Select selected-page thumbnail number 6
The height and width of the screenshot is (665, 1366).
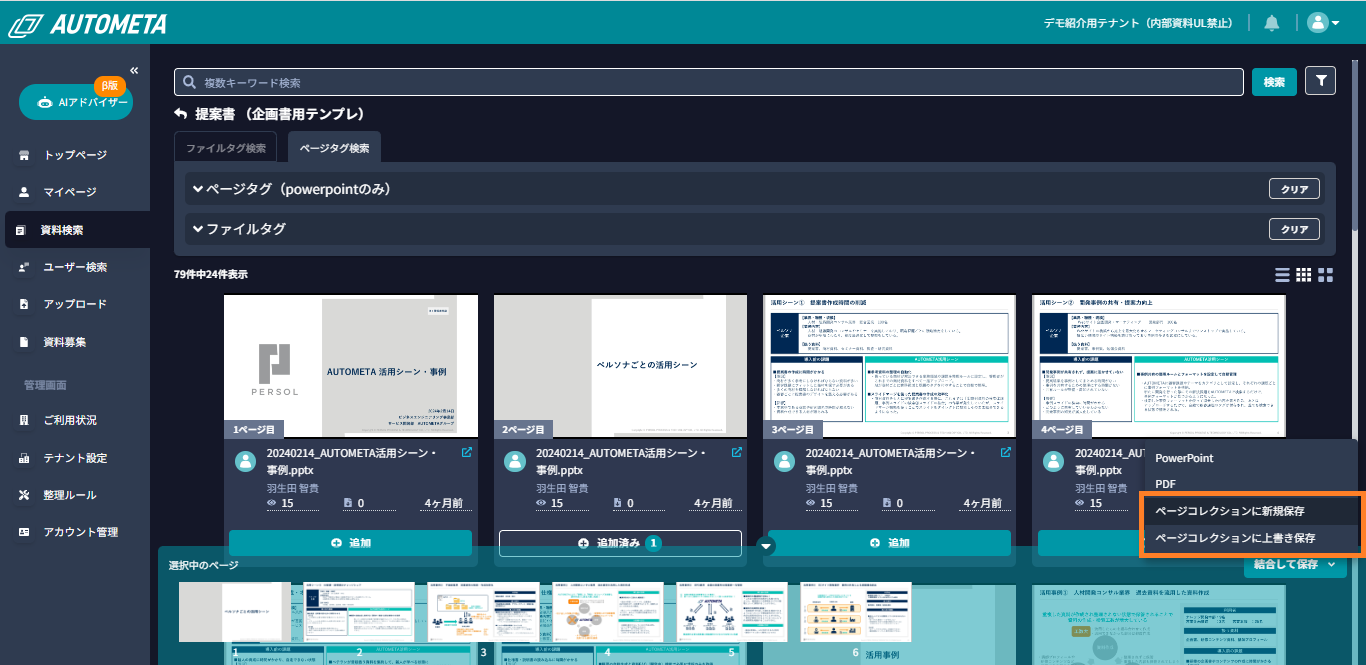coord(856,612)
